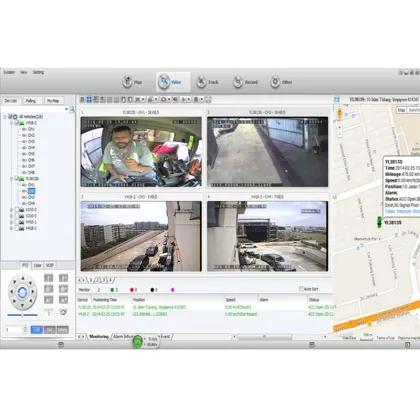Viewport: 420px width, 420px height.
Task: Click the collapse icon at bottom of left panel
Action: point(61,345)
